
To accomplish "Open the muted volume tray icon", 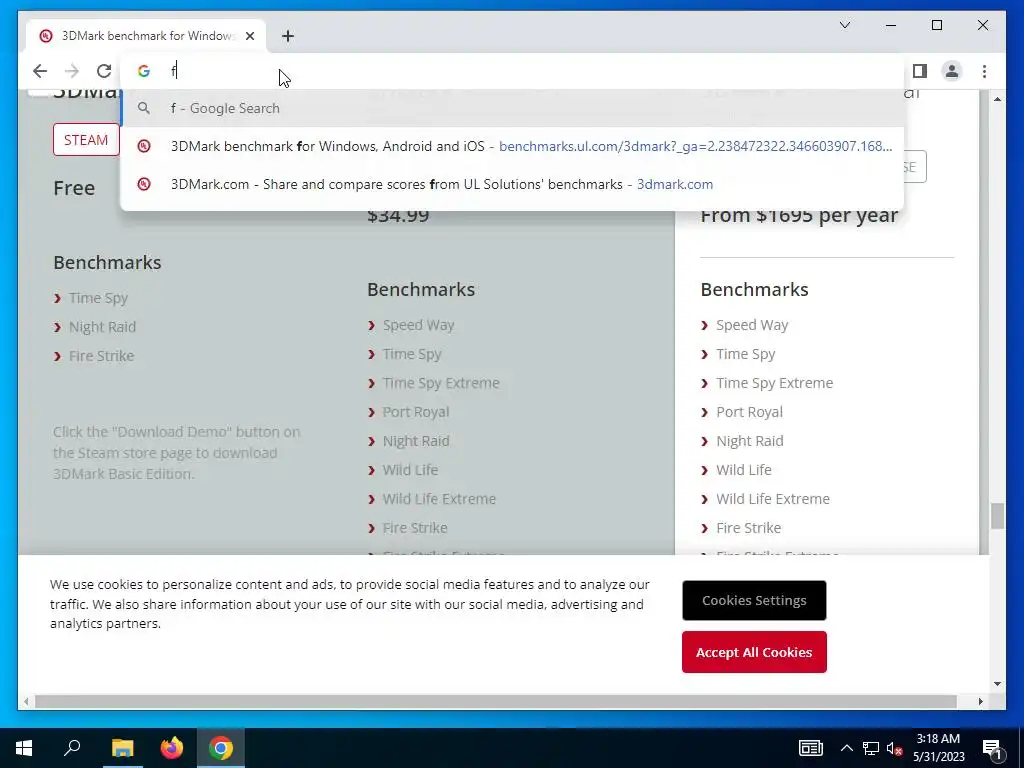I will click(x=894, y=748).
